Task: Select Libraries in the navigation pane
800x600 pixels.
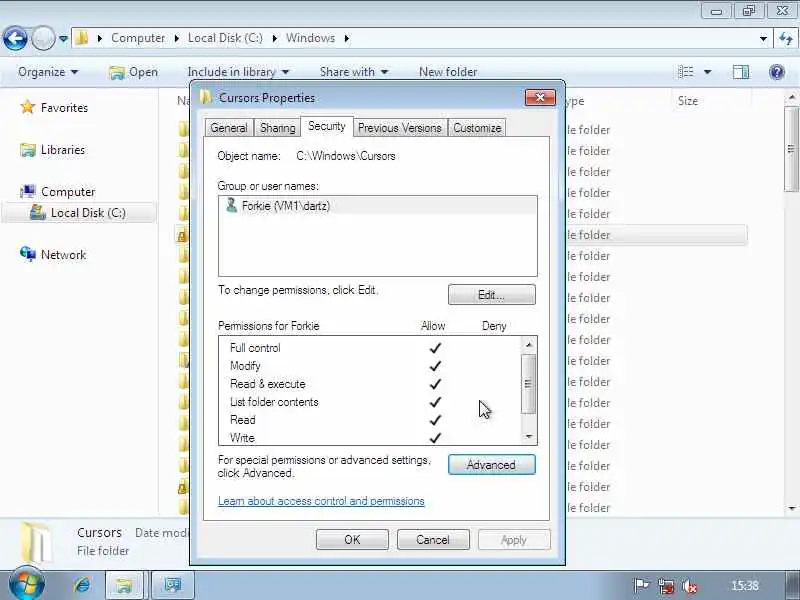Action: tap(63, 150)
